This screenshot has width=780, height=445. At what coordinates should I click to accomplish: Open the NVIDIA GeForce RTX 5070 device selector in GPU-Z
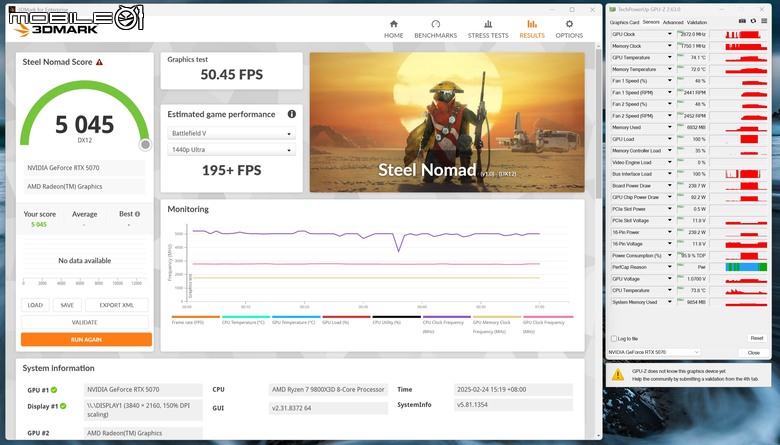654,352
